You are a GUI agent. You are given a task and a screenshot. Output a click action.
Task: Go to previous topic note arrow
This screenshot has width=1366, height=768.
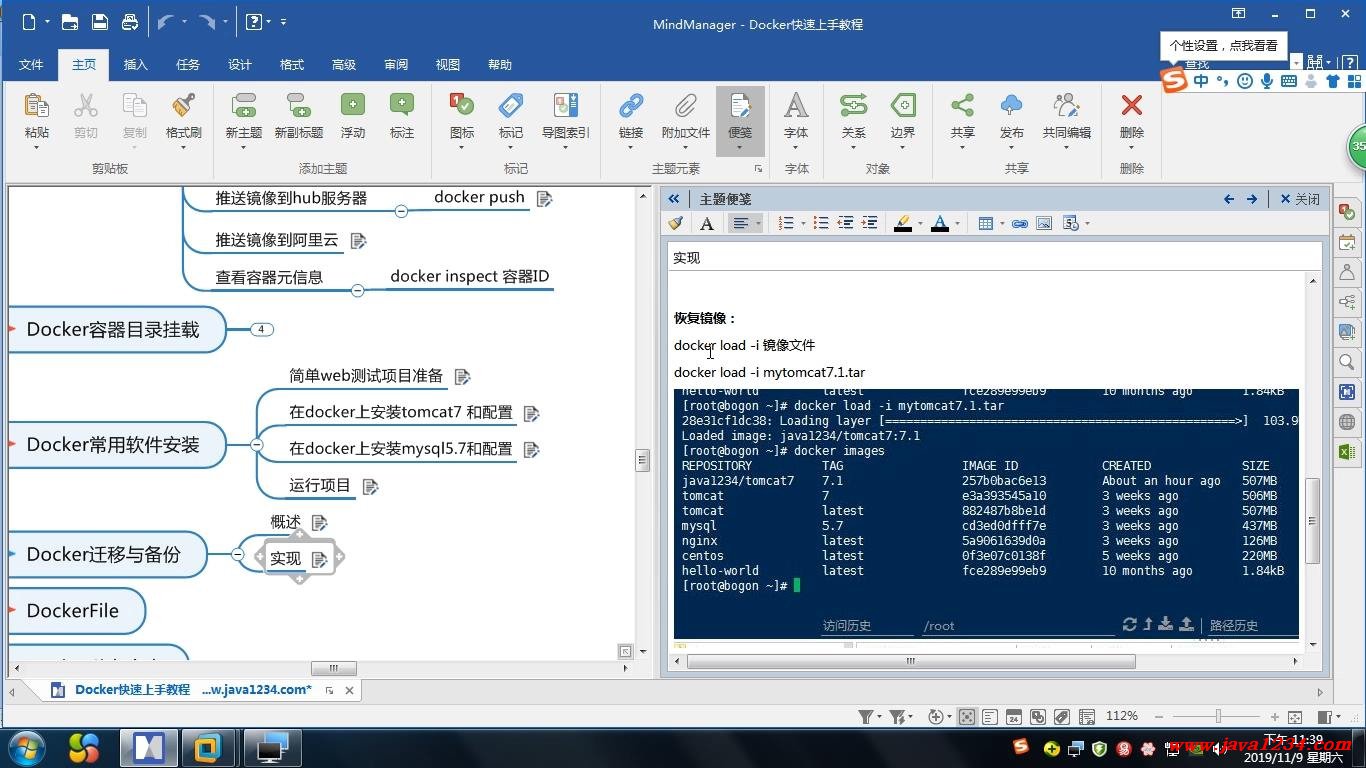(x=1229, y=199)
